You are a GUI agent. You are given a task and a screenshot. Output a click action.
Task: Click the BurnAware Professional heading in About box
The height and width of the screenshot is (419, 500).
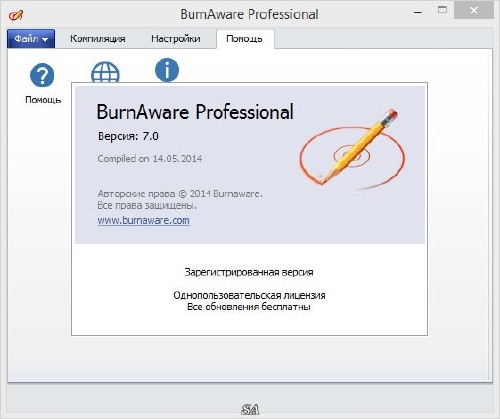tap(195, 112)
